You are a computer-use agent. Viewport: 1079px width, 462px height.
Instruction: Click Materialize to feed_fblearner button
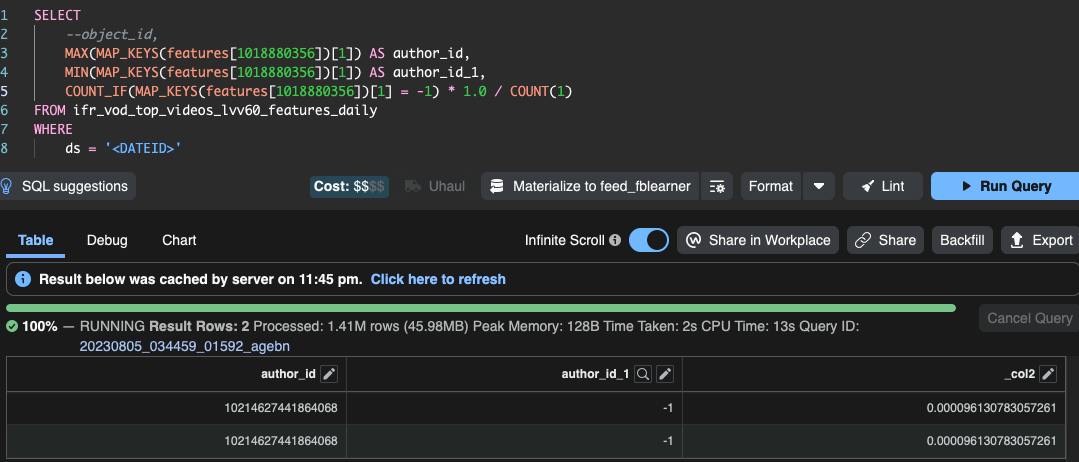click(590, 186)
